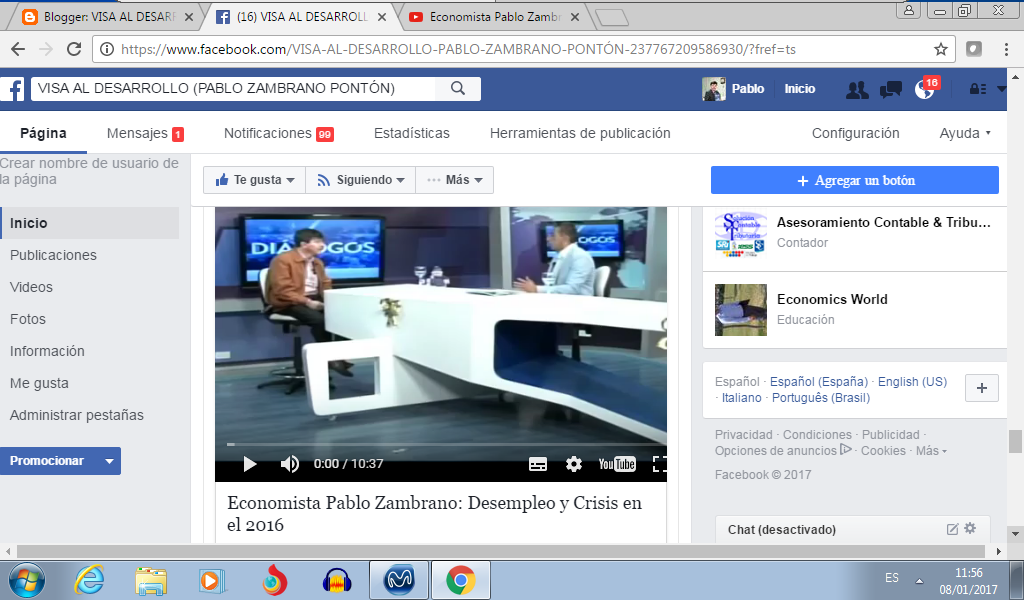Open the chat options gear icon
This screenshot has height=600, width=1024.
[x=970, y=528]
